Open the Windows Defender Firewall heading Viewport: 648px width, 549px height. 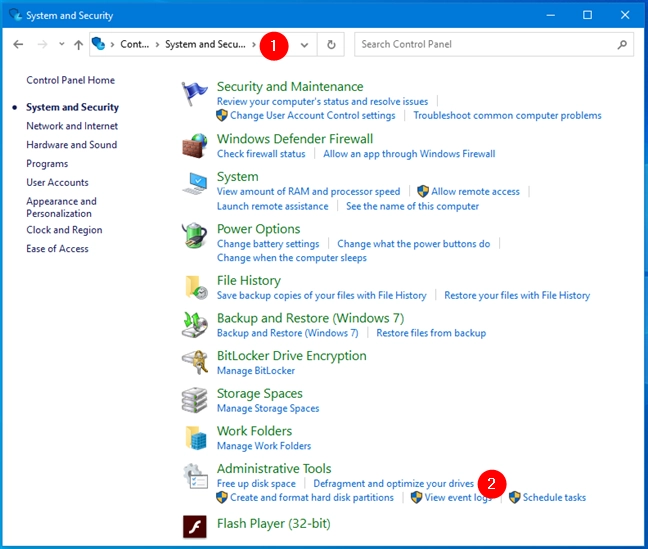(295, 139)
